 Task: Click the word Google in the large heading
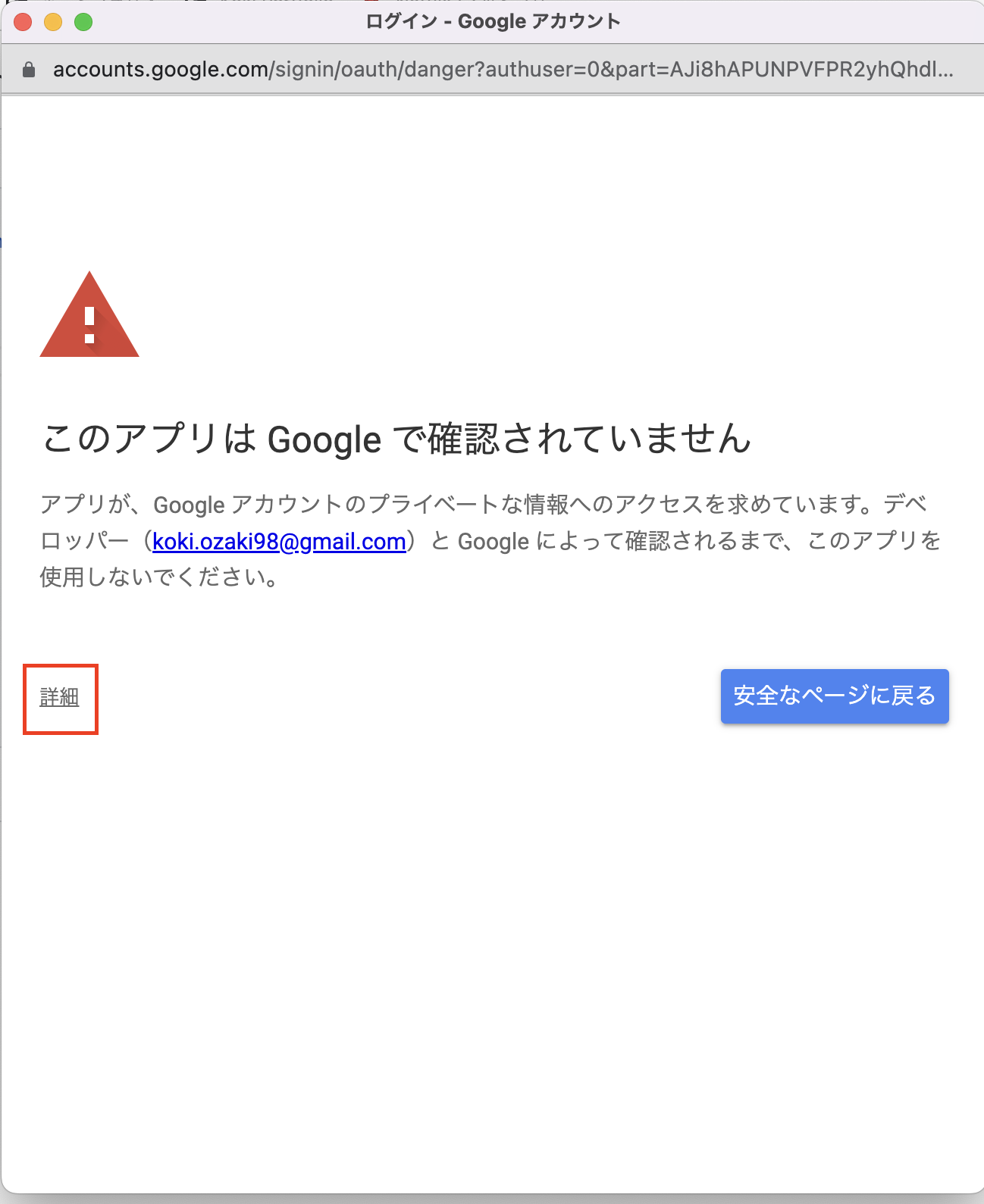tap(324, 440)
